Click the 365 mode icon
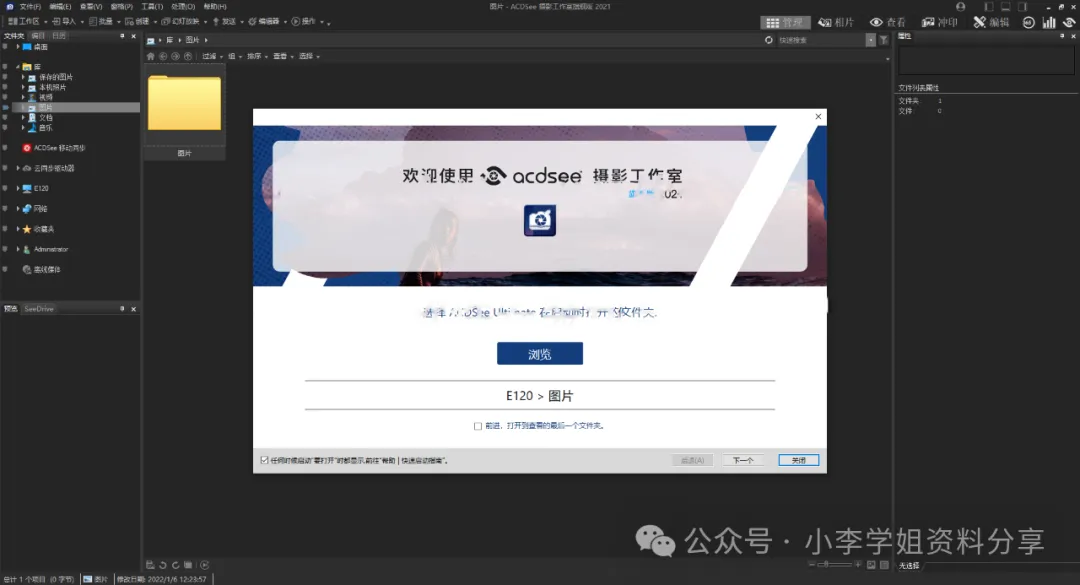The width and height of the screenshot is (1080, 585). point(1028,22)
